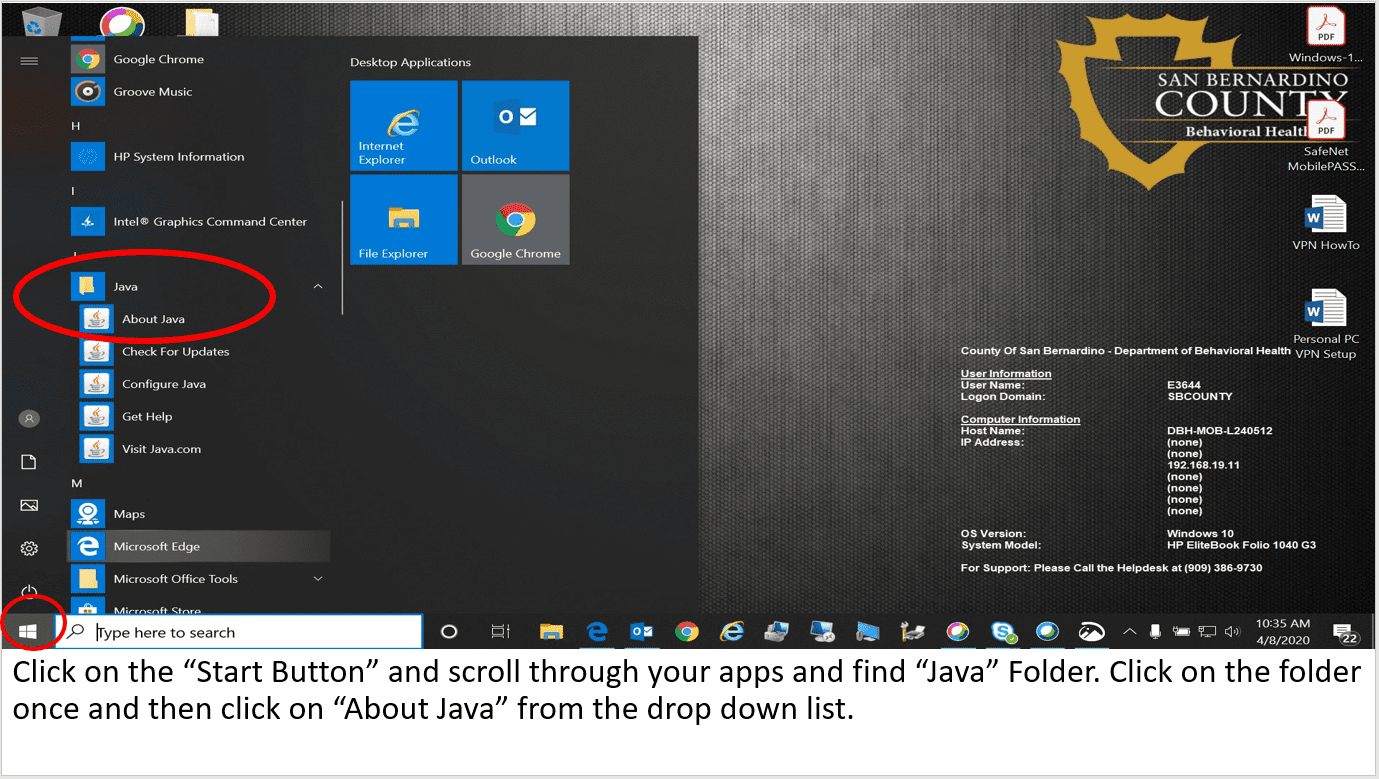Launch Configure Java in the app list
Viewport: 1379px width, 779px height.
(x=163, y=384)
